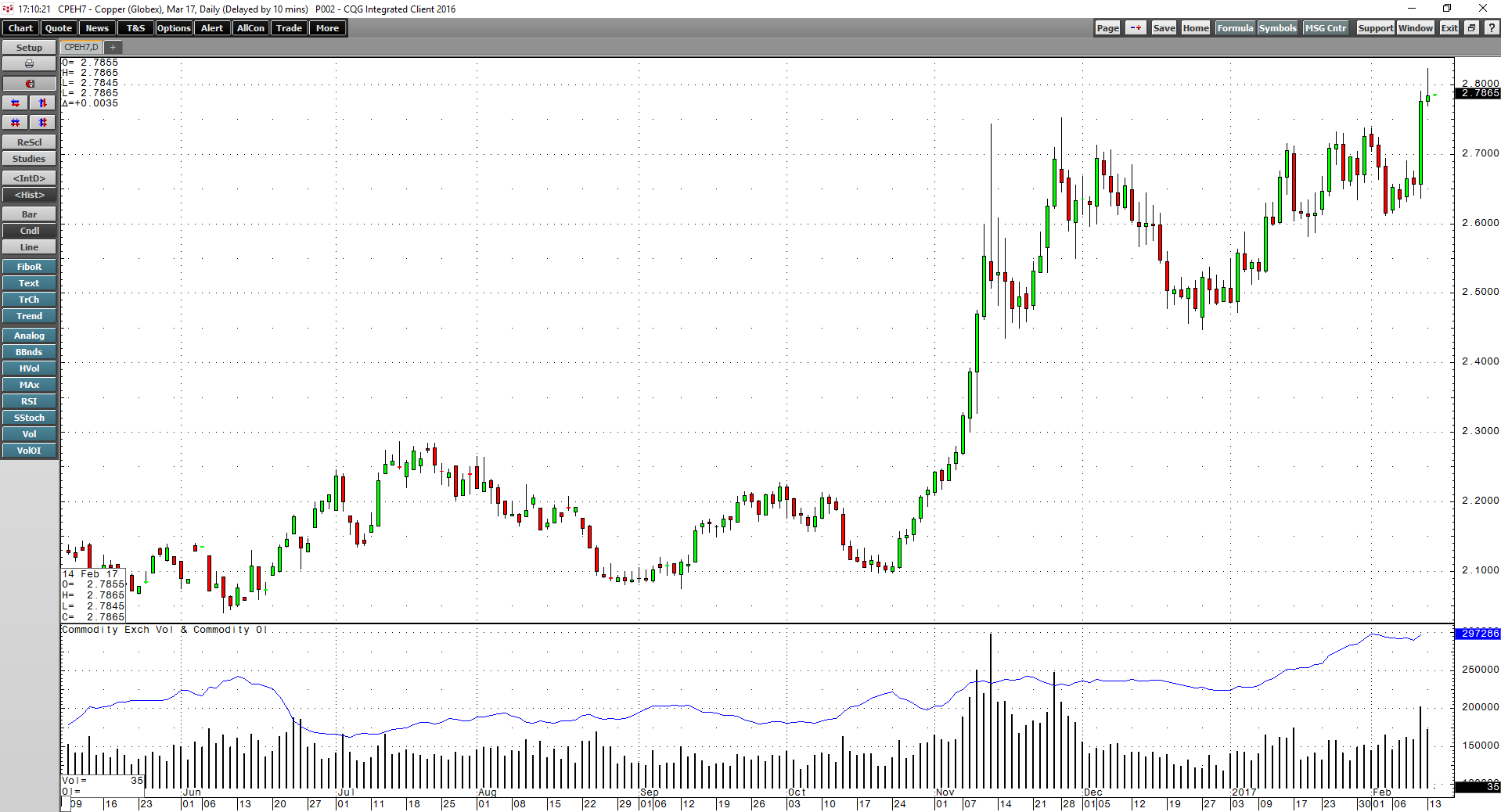
Task: Expand the More menu
Action: coord(327,28)
